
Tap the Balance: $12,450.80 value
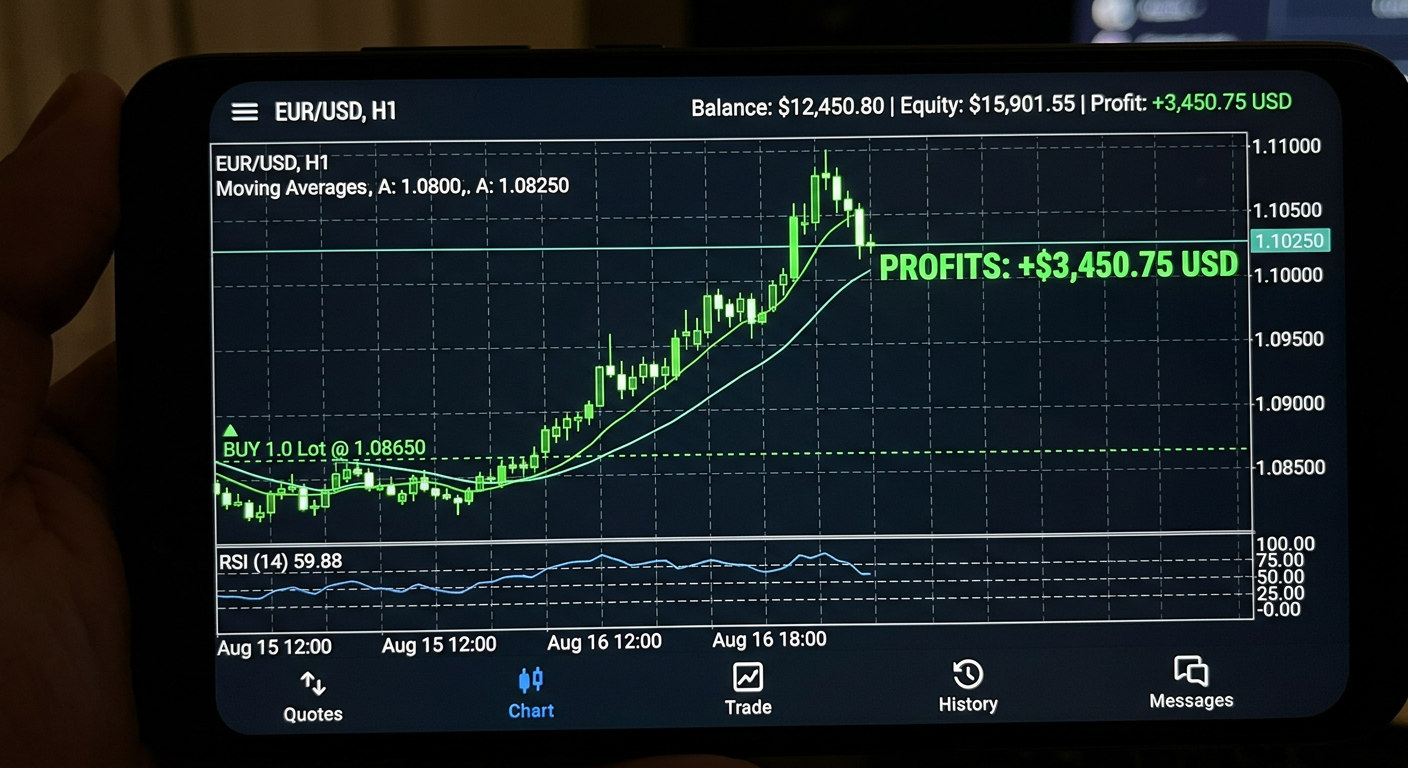tap(788, 106)
